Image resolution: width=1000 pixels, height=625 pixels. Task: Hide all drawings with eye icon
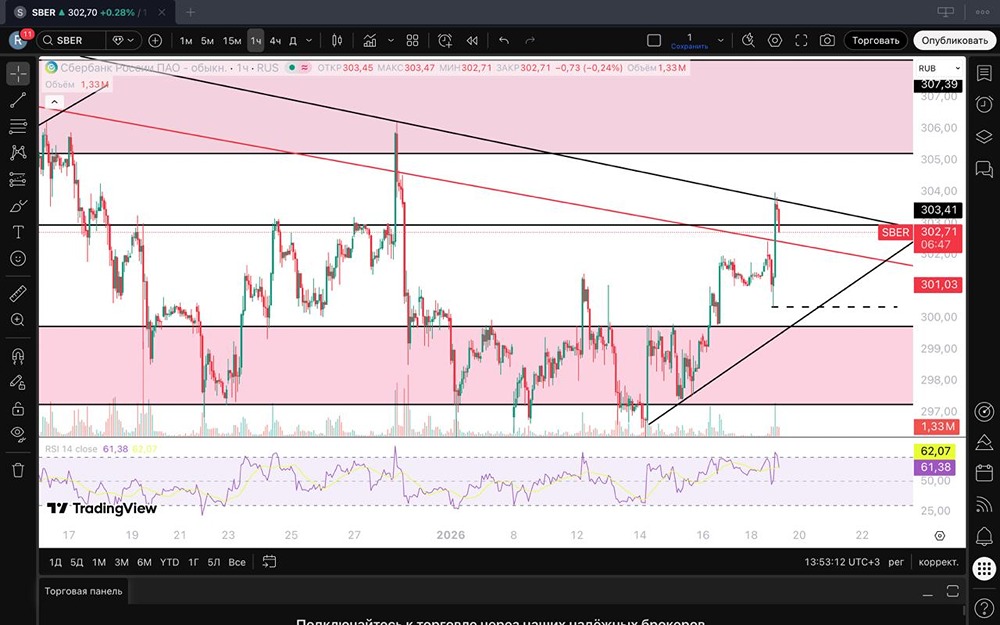click(x=18, y=434)
